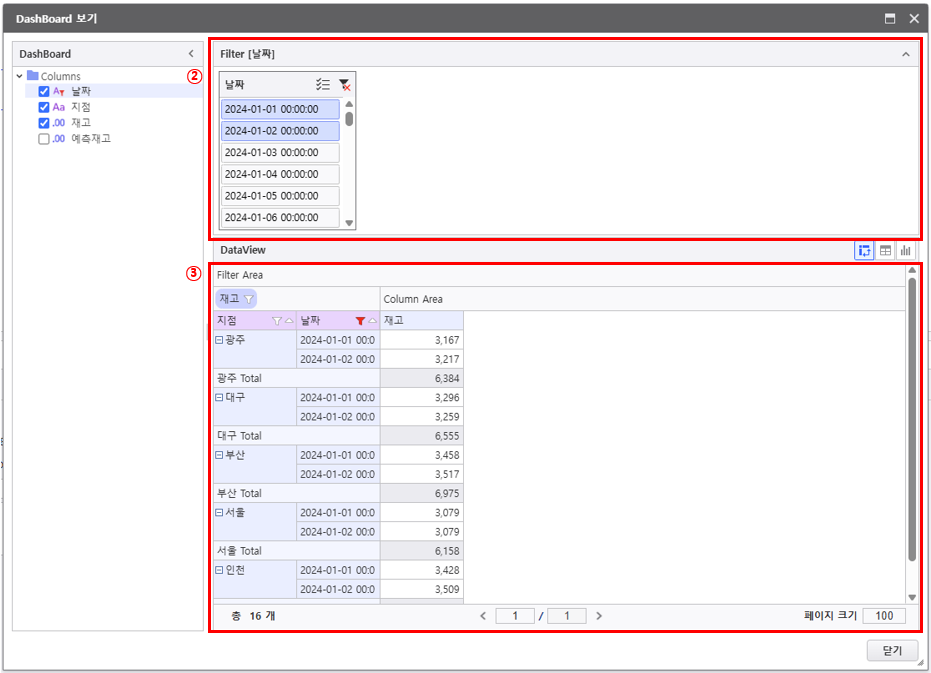Open filter on the 재고 field chip

pyautogui.click(x=249, y=299)
